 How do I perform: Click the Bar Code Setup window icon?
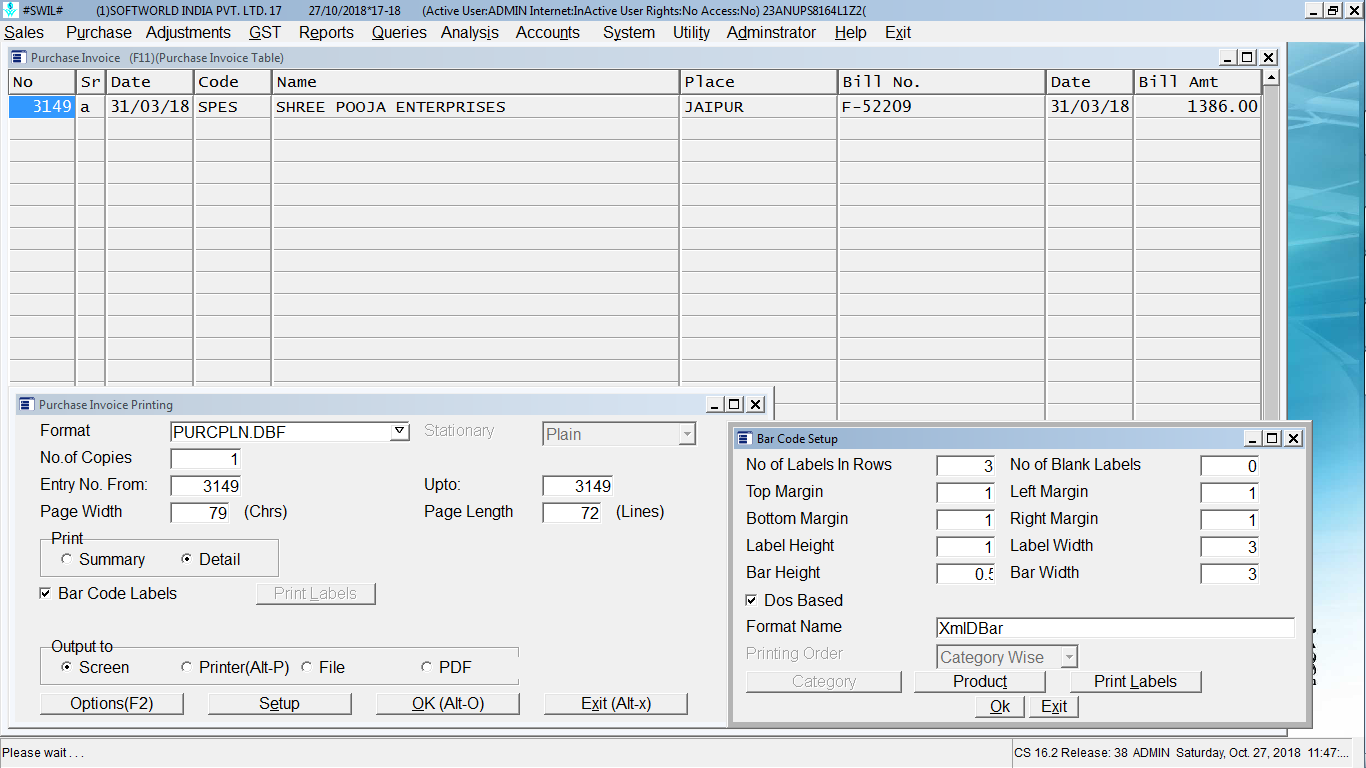[x=744, y=439]
